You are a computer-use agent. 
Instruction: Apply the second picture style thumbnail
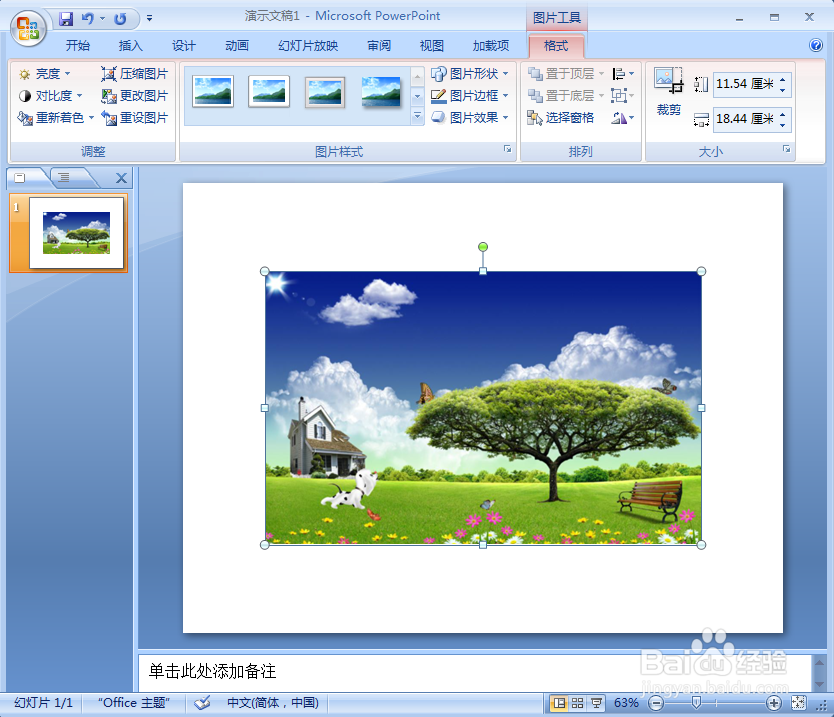click(x=269, y=91)
